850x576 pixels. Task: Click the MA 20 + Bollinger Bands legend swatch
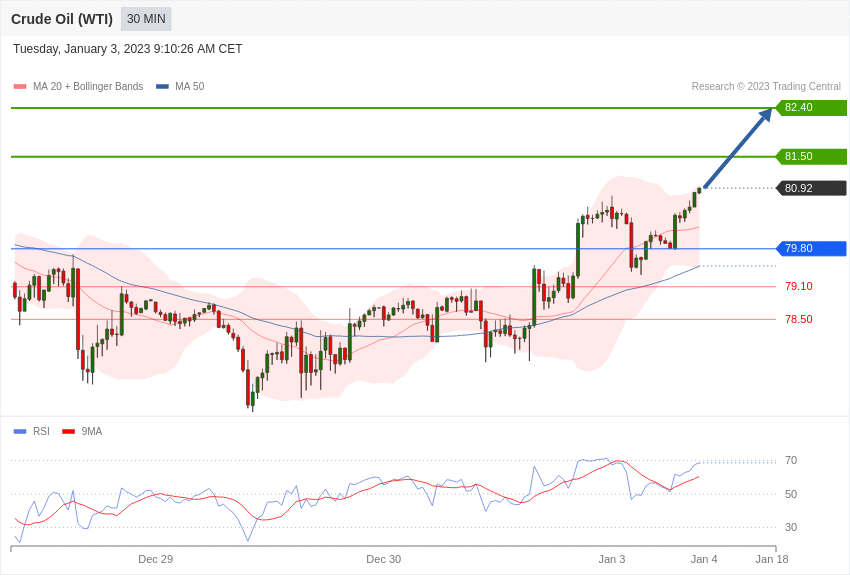point(20,87)
